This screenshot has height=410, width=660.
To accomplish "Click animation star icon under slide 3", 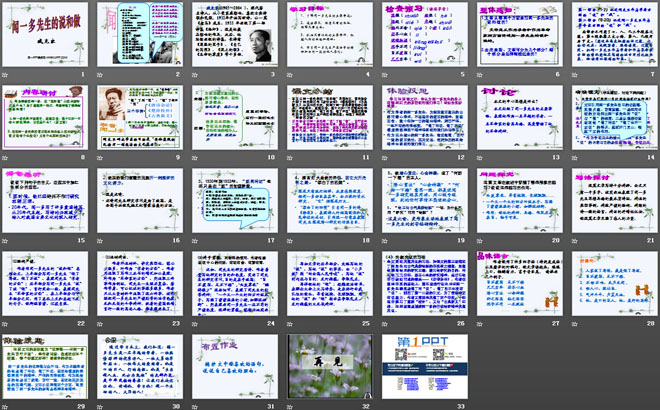I will coord(195,75).
